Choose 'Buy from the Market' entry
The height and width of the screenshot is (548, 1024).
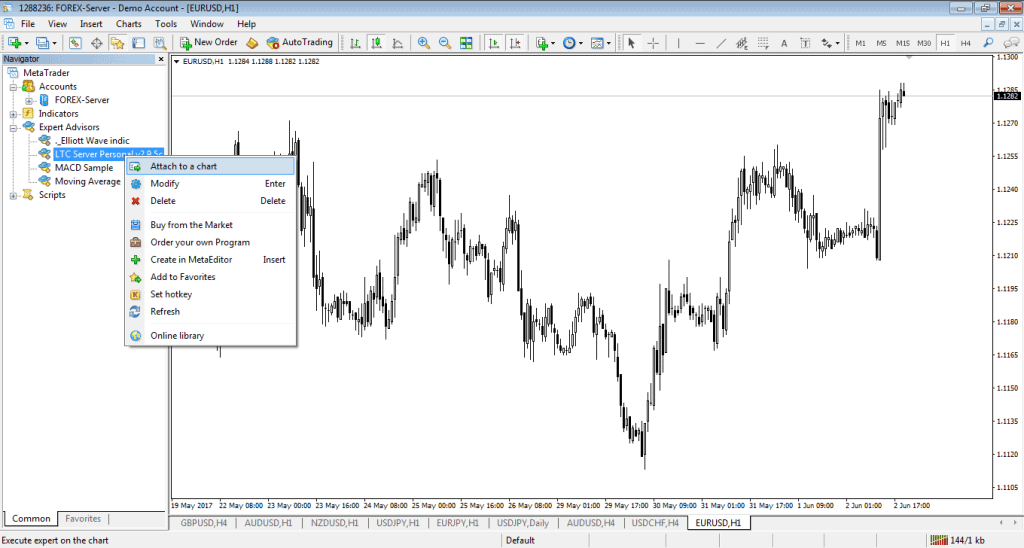coord(210,225)
